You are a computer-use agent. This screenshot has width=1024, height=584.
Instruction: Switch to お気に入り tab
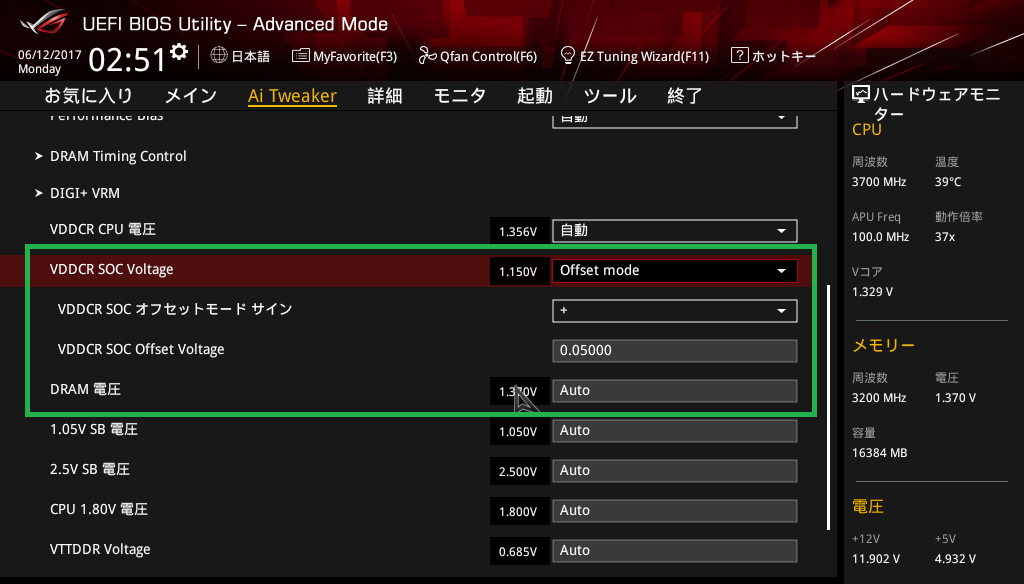click(89, 96)
